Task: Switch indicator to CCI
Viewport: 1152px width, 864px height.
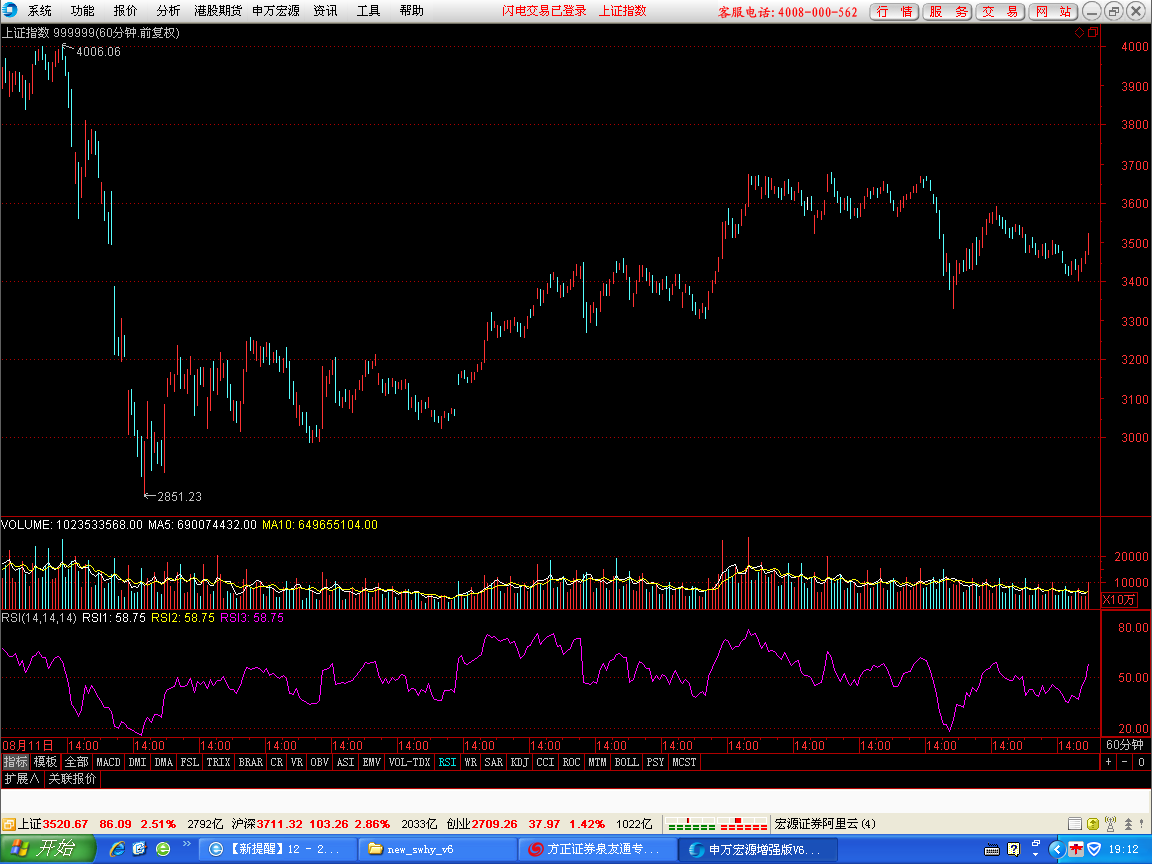Action: point(545,762)
